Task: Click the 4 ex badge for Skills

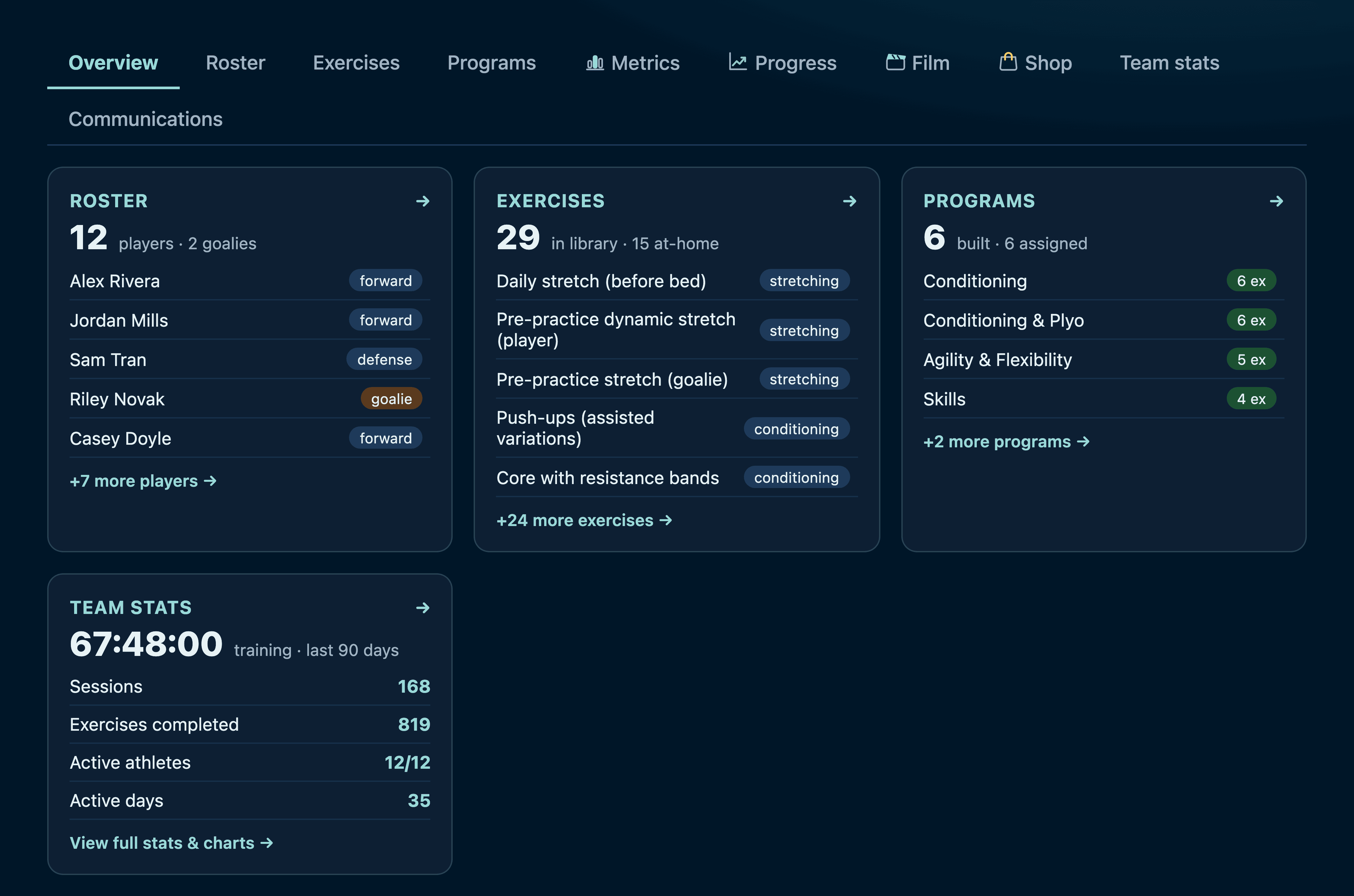Action: pos(1251,399)
